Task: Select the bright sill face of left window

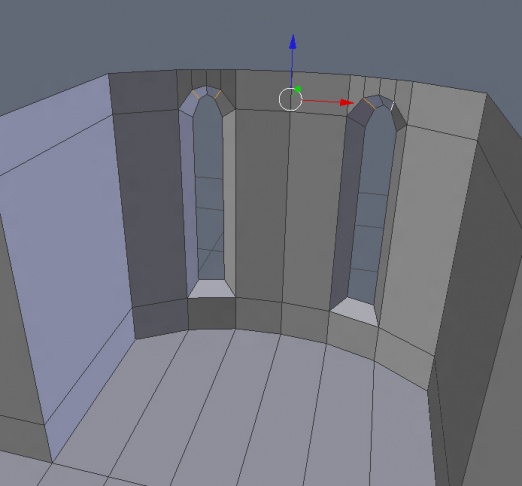Action: click(x=211, y=288)
